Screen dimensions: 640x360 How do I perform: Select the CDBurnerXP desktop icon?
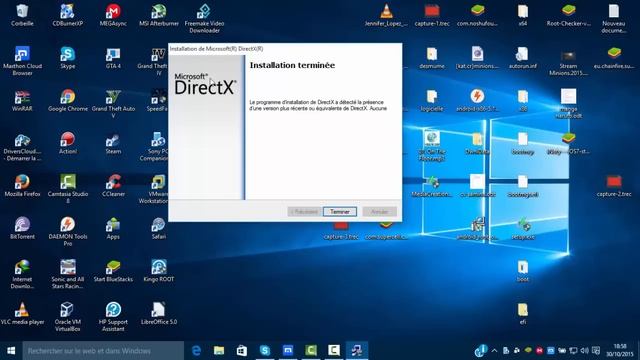coord(68,15)
